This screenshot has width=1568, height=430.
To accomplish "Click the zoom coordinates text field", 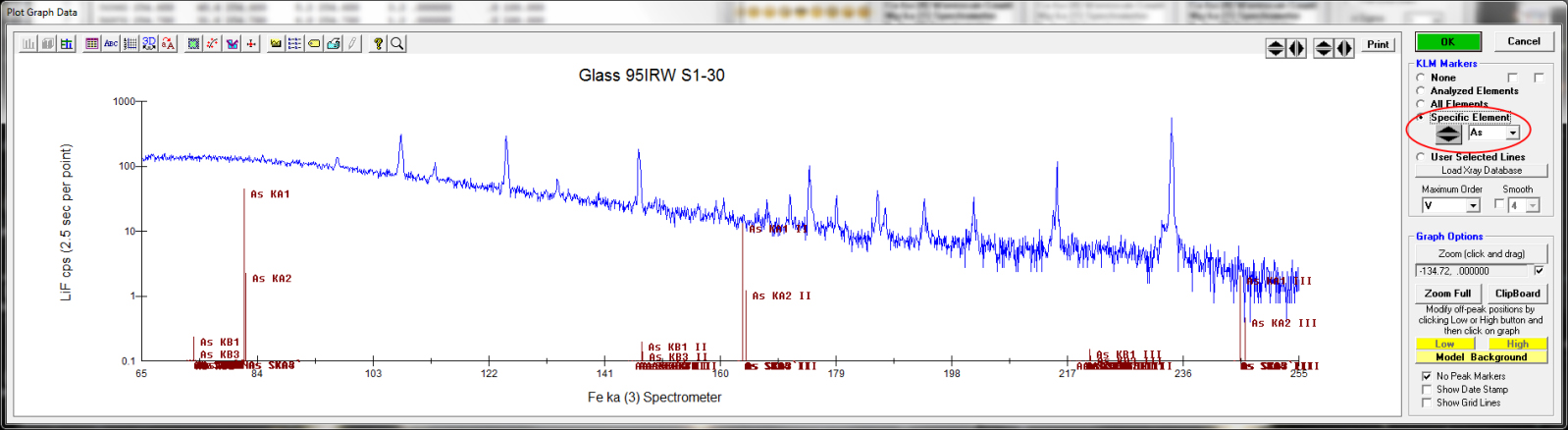I will coord(1472,271).
